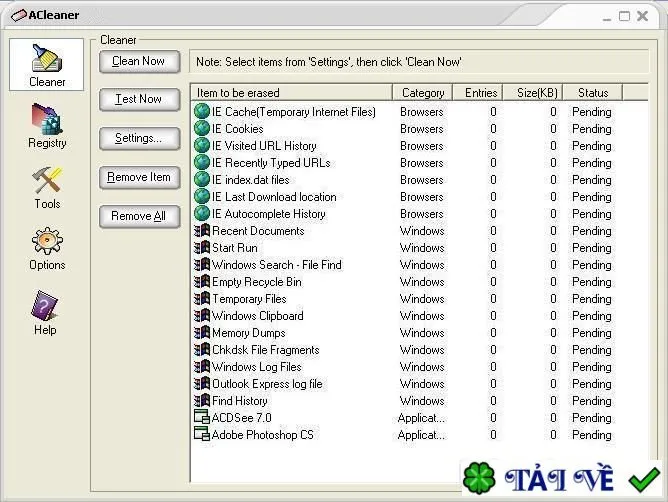Click the Windows Clipboard row icon
This screenshot has height=502, width=668.
[x=202, y=316]
